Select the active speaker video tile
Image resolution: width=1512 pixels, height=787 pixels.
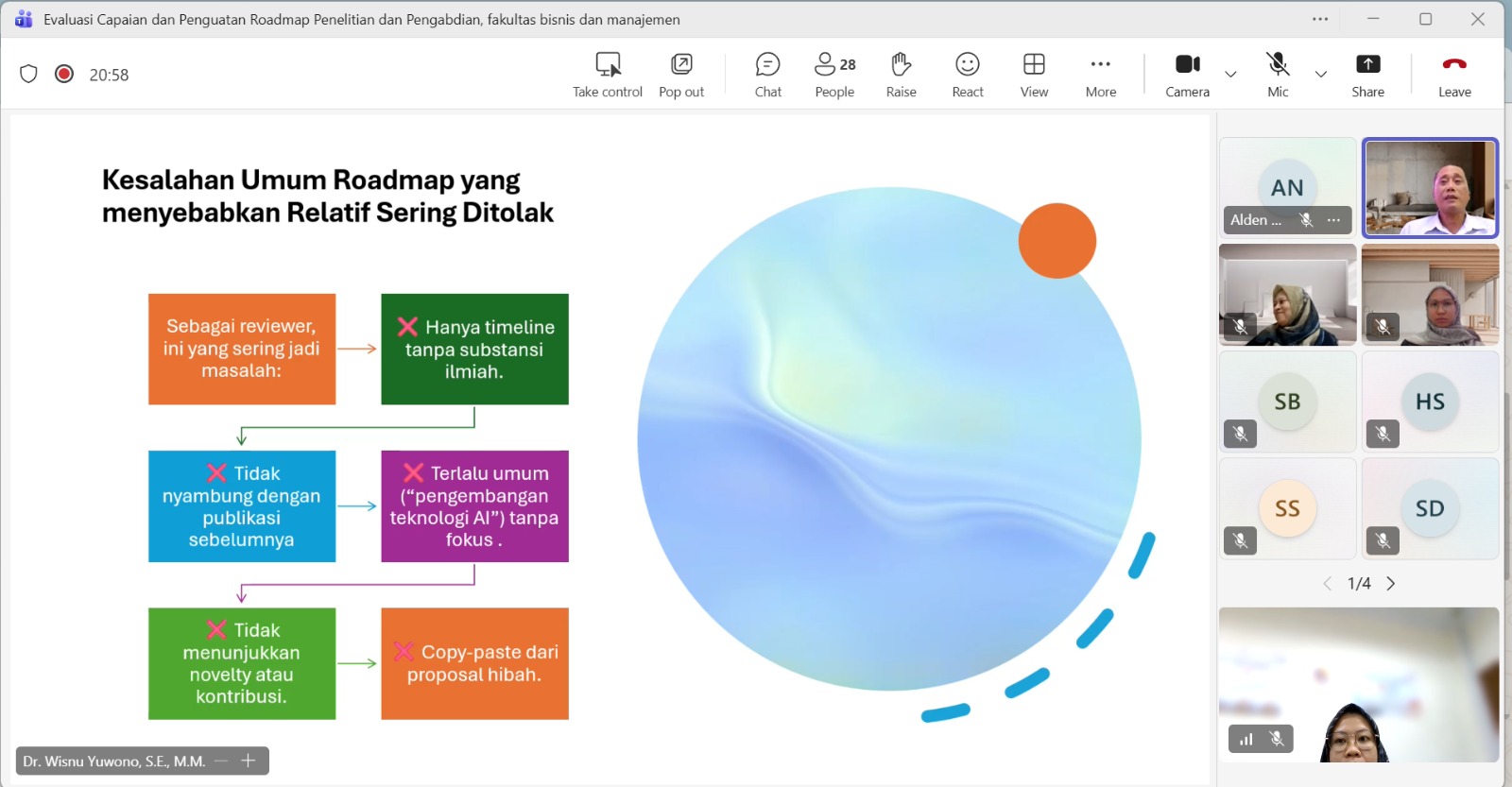(1430, 187)
